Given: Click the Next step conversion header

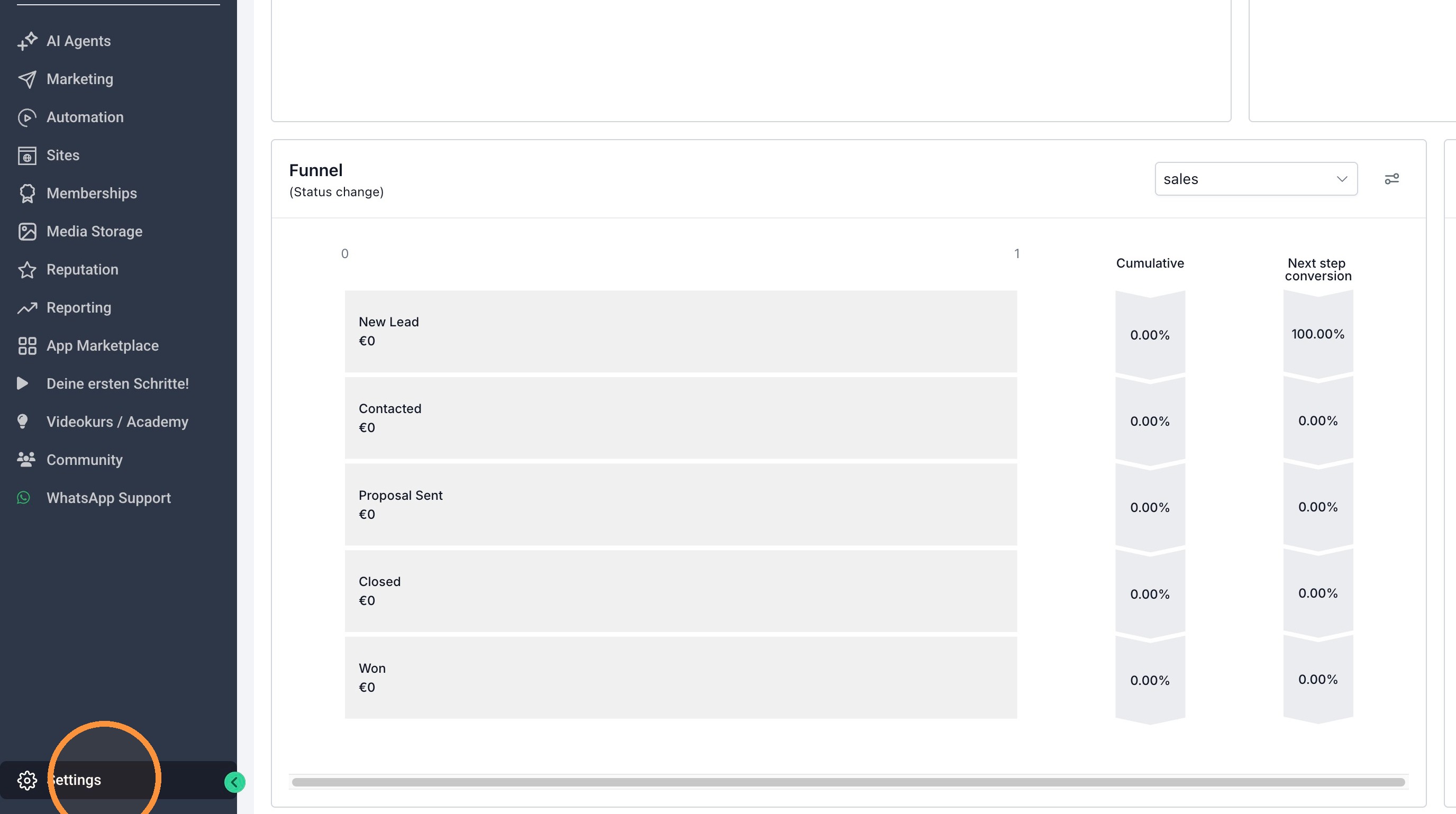Looking at the screenshot, I should pos(1317,269).
